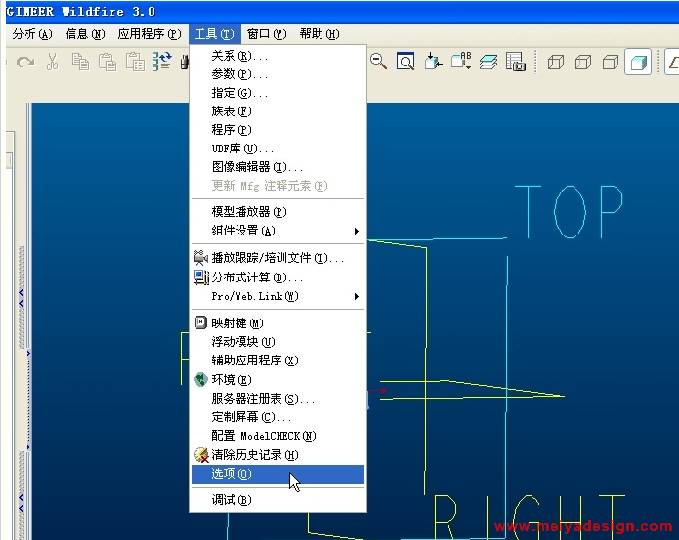Click the computer icon beside 分布式计算
This screenshot has height=540, width=679.
tap(201, 277)
